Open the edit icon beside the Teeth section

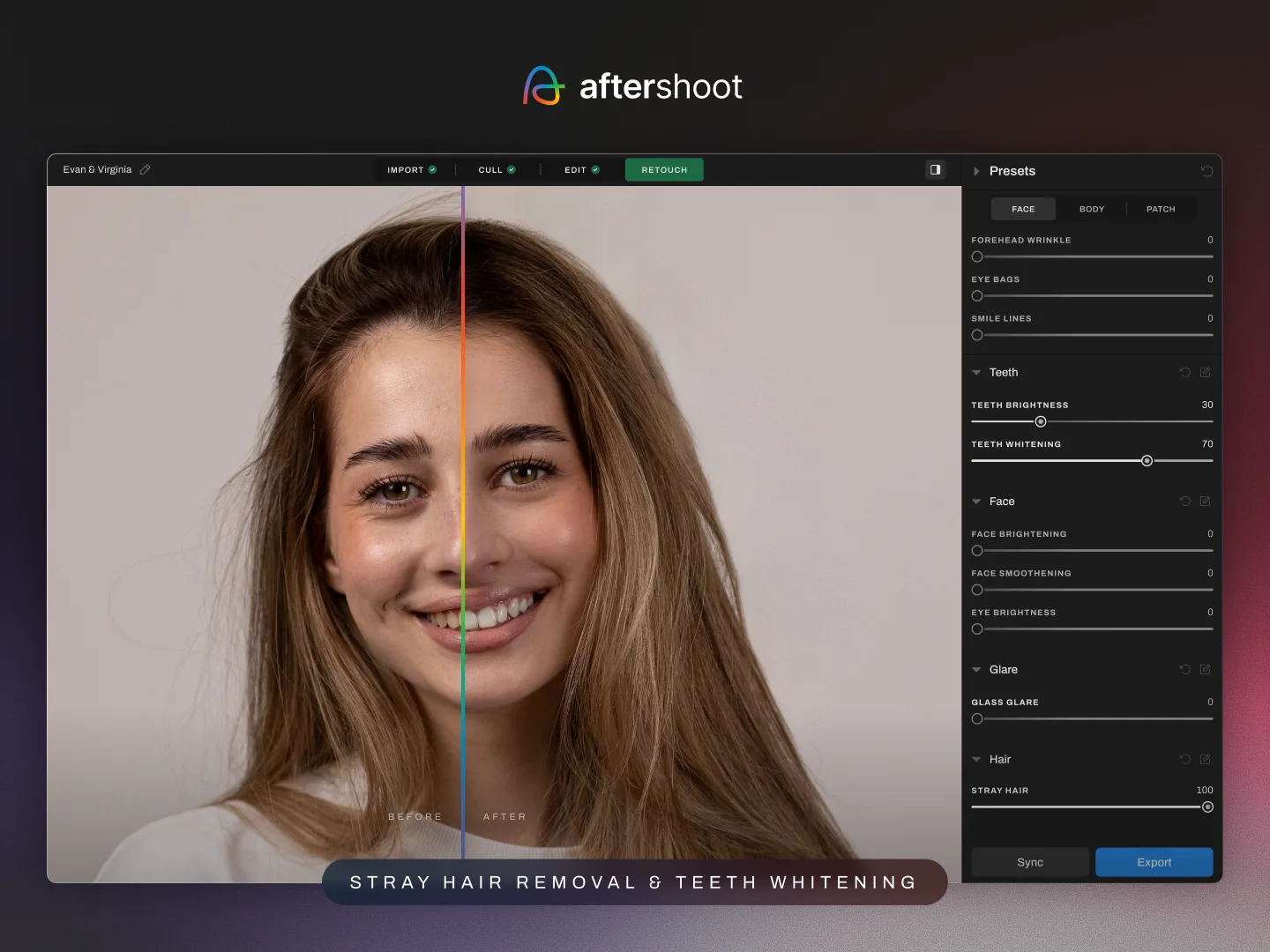click(1206, 372)
